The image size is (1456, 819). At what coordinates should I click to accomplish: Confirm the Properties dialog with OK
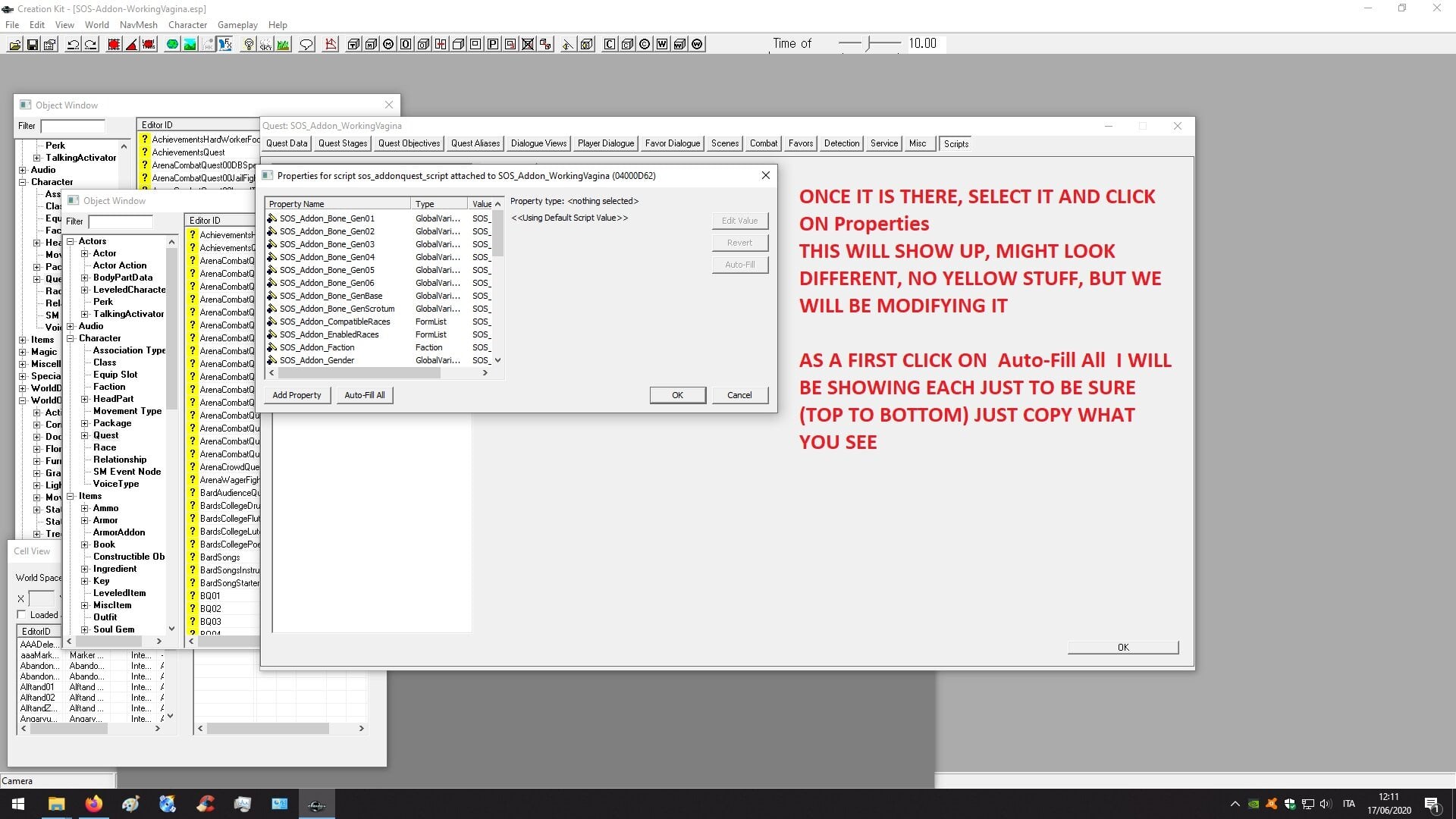(678, 395)
